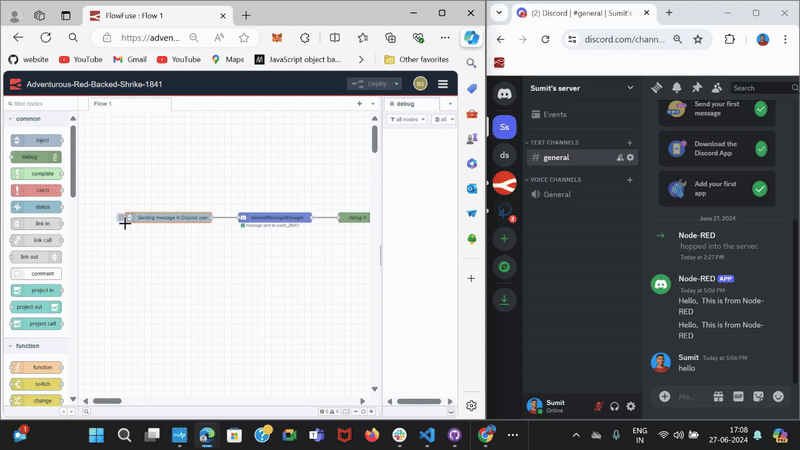This screenshot has height=450, width=800.
Task: Pick the change node in palette
Action: pyautogui.click(x=37, y=401)
